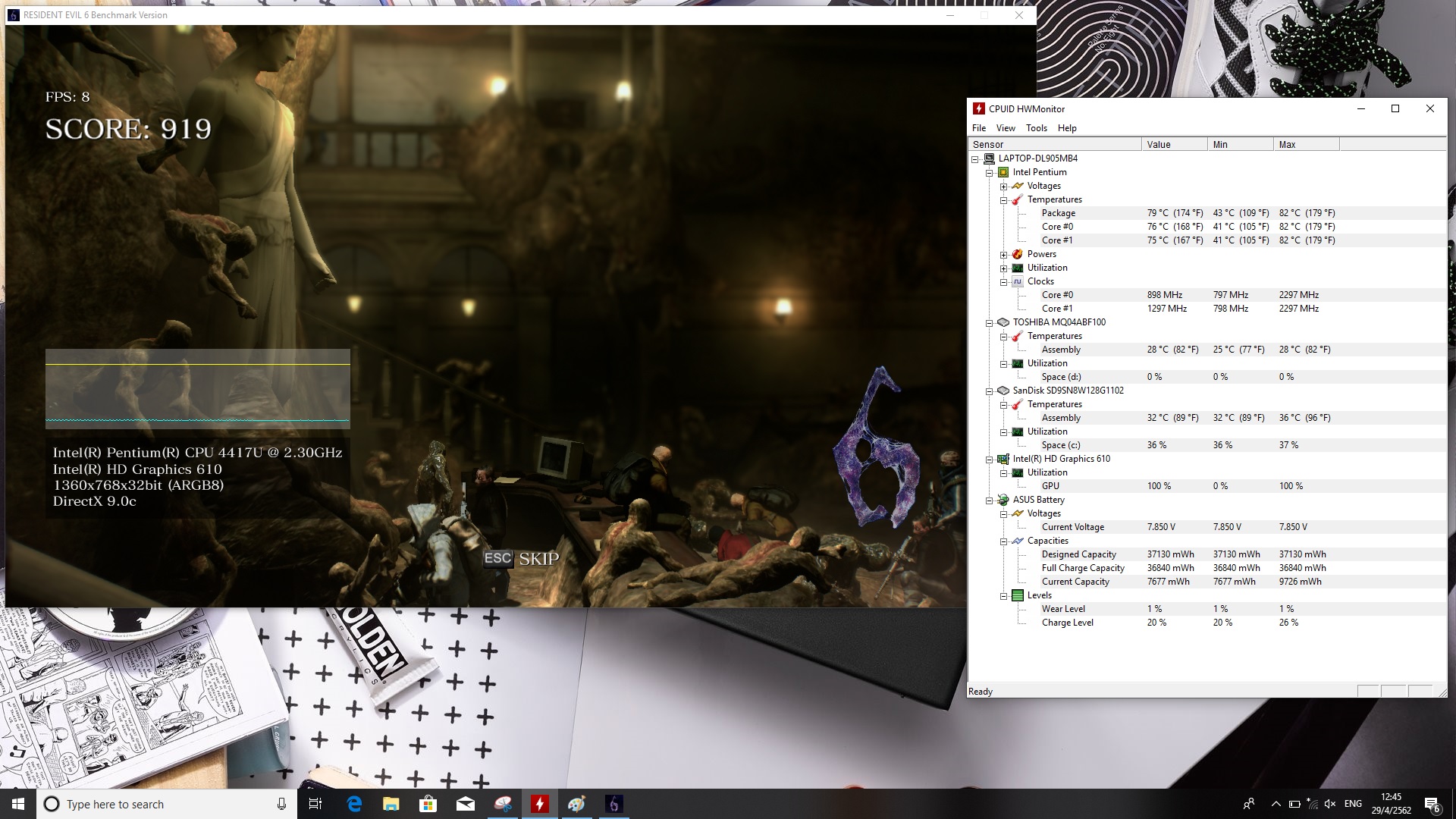Select the Designed Capacity row
1456x819 pixels.
(1207, 554)
